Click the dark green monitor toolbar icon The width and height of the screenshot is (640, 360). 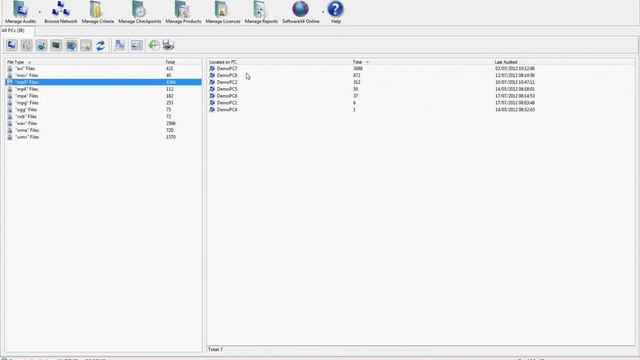(x=56, y=45)
